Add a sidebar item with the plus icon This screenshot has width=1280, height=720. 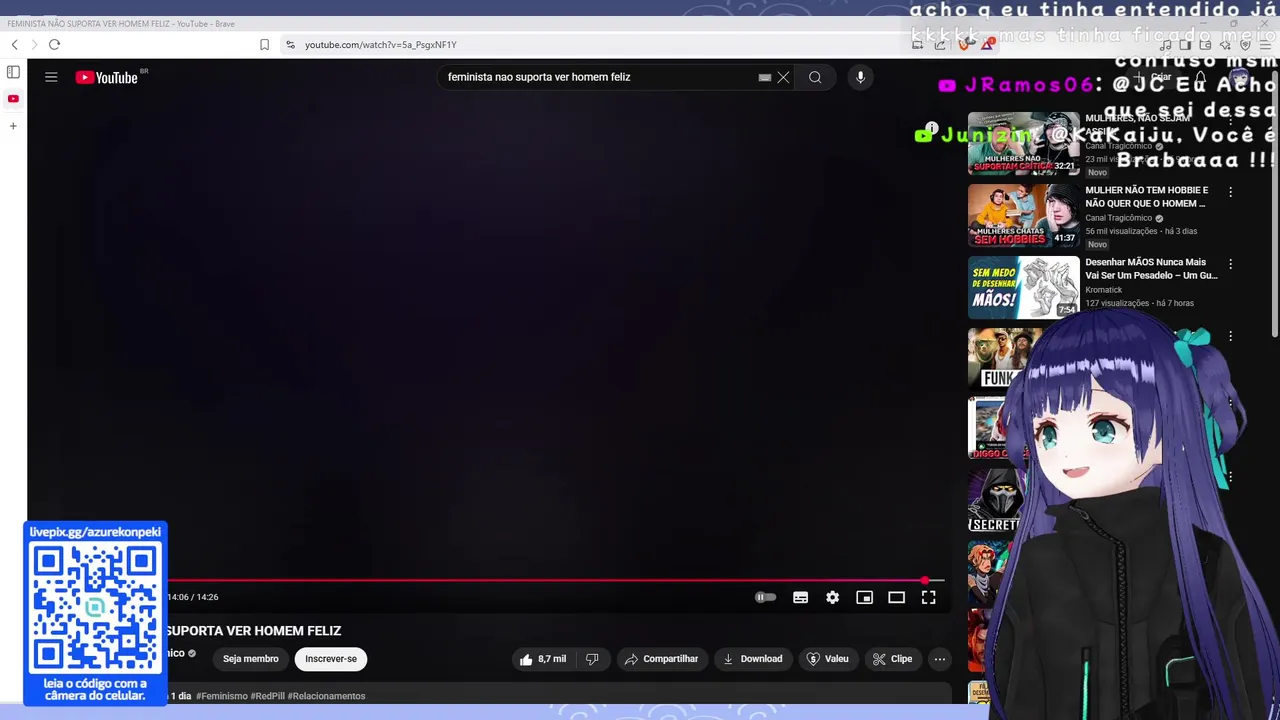click(x=13, y=126)
